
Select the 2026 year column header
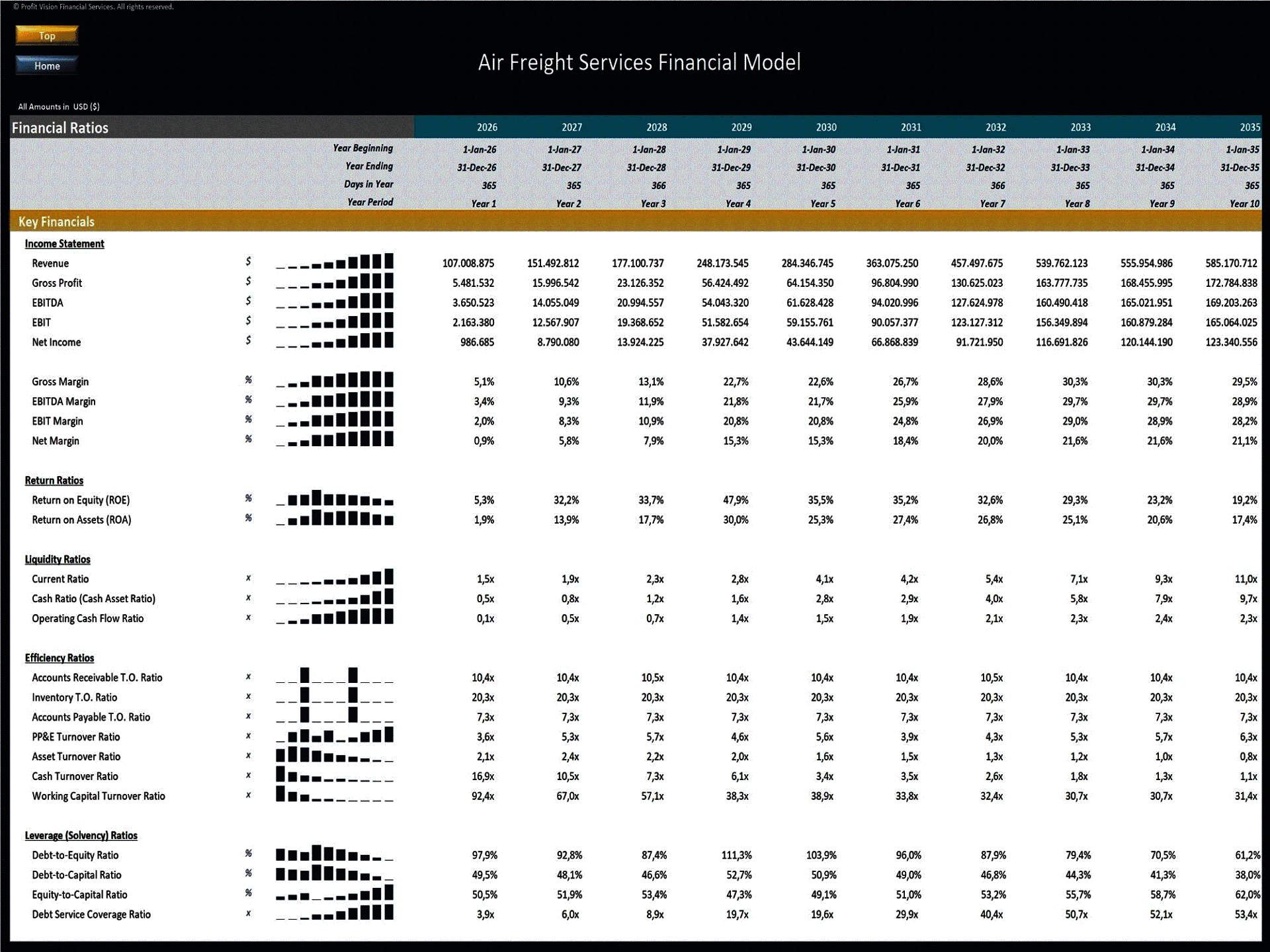[486, 127]
